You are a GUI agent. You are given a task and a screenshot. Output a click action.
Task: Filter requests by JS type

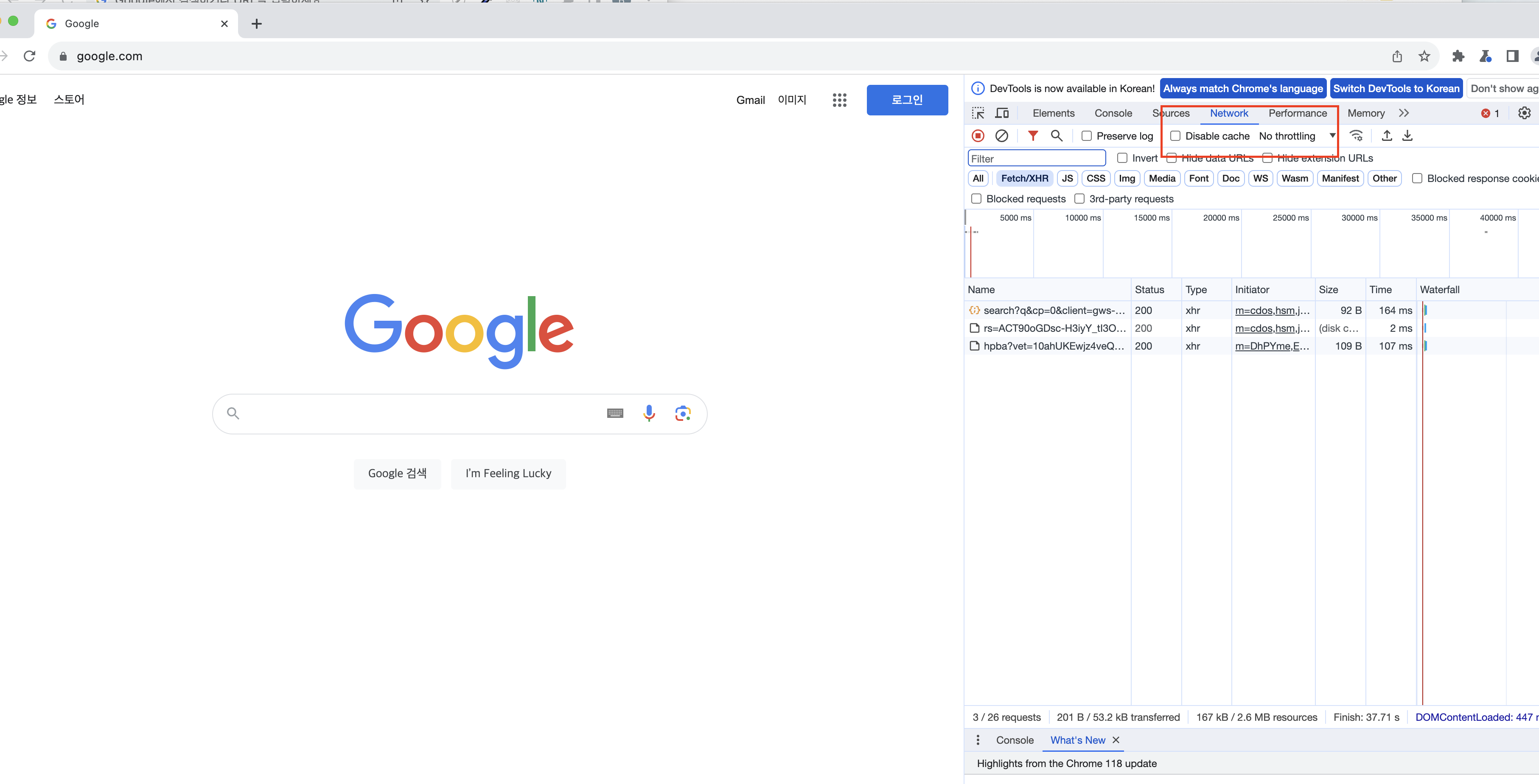(x=1067, y=179)
